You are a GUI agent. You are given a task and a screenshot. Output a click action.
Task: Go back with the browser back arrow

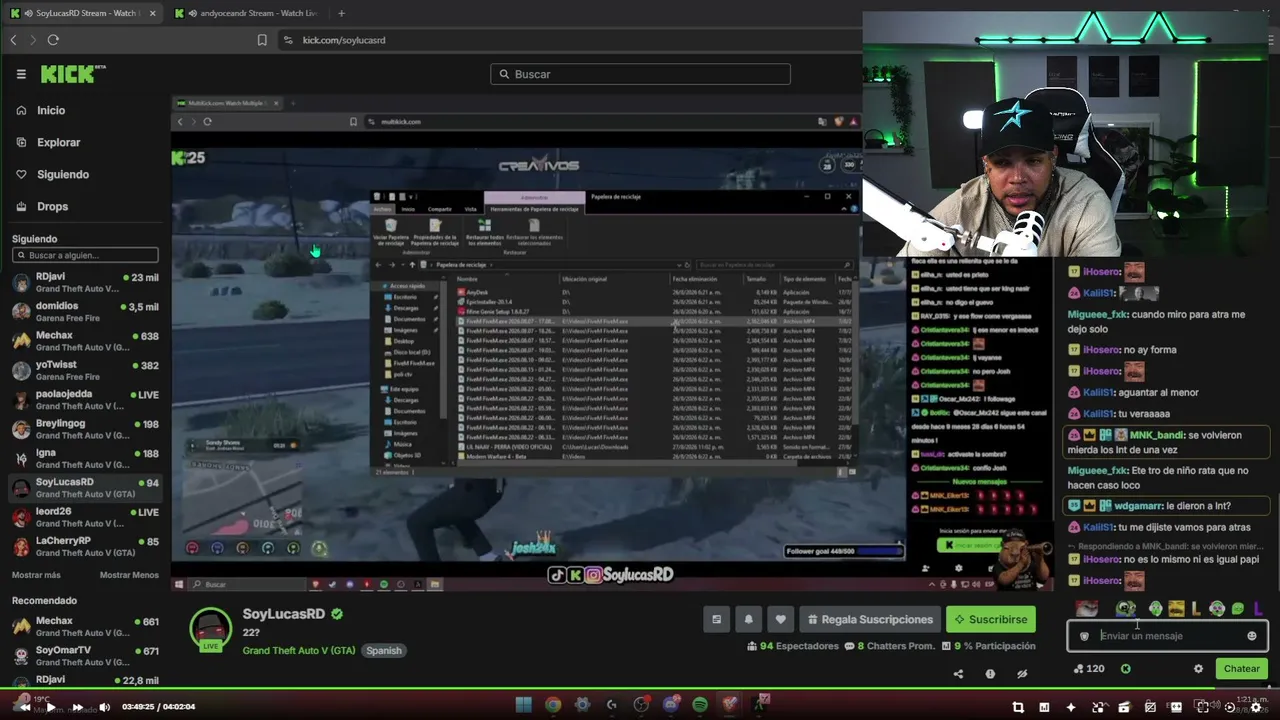pos(13,40)
